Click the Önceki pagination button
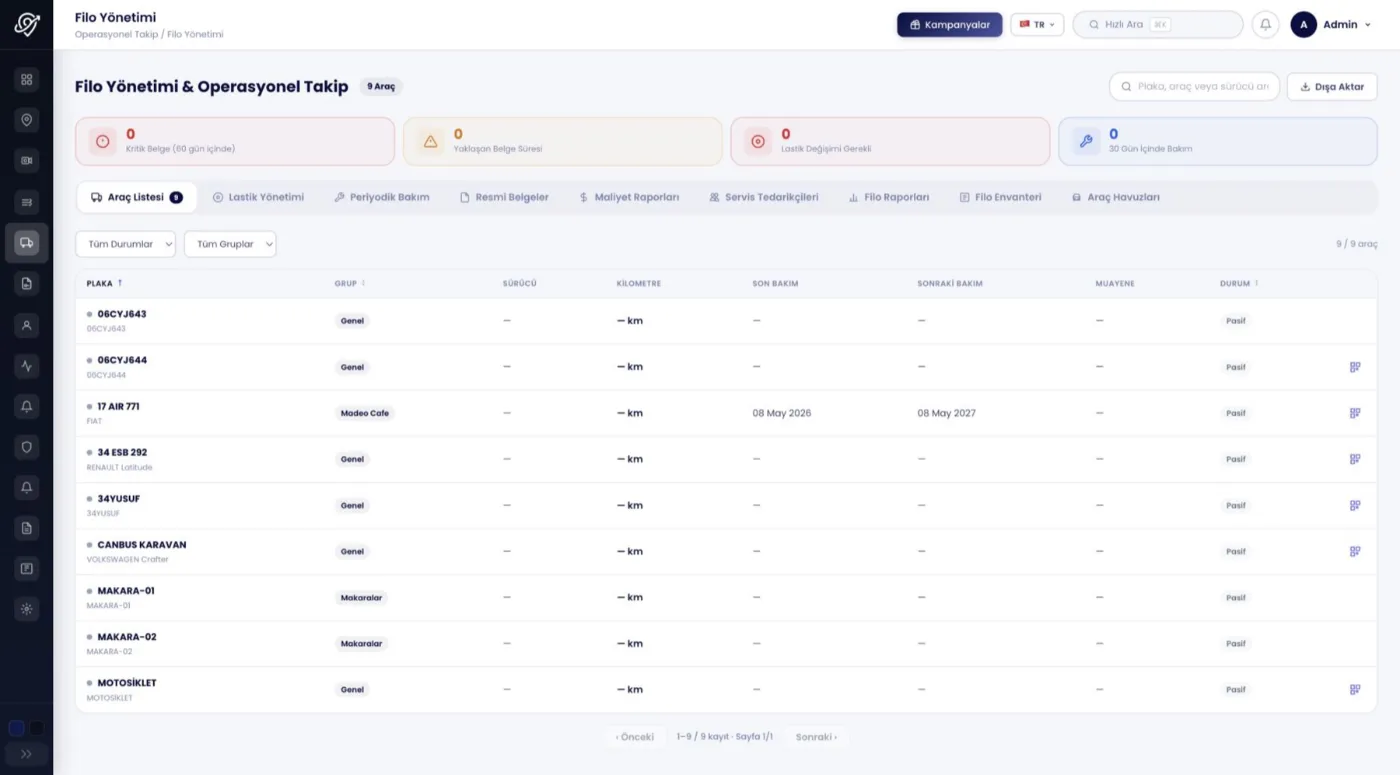 coord(635,737)
